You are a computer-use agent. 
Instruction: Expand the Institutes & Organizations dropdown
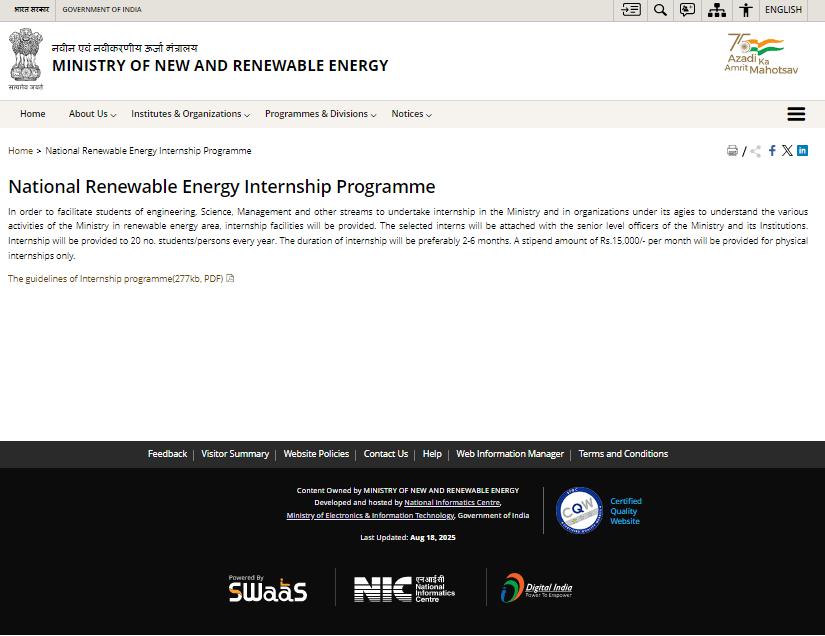(x=186, y=113)
